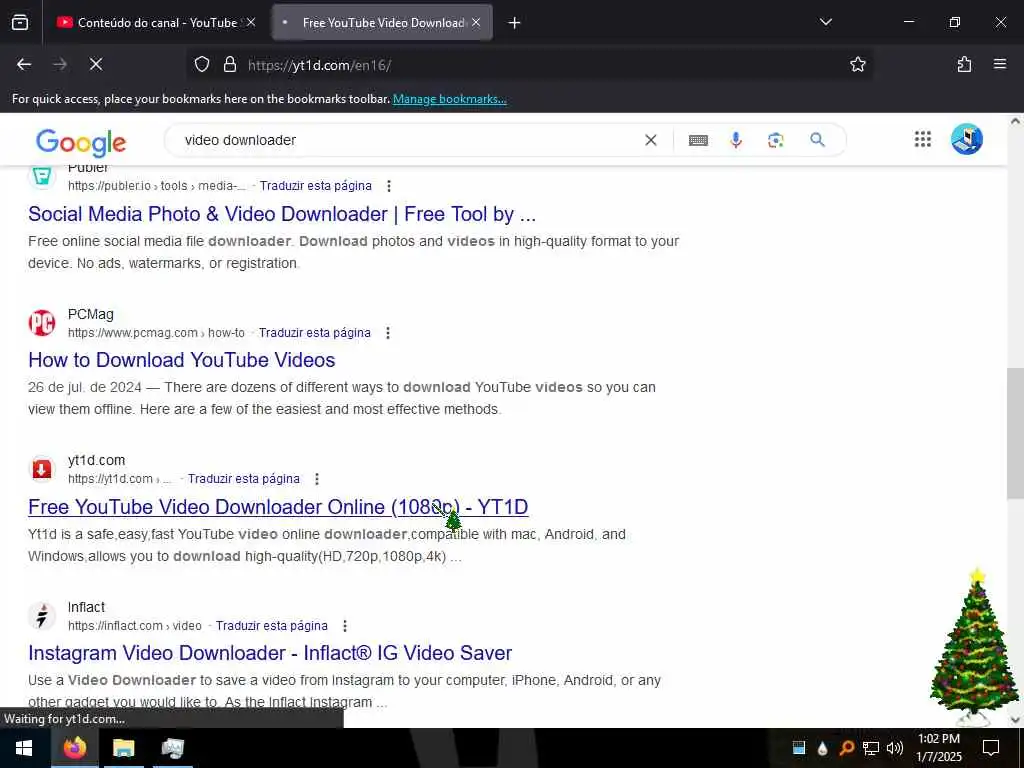
Task: Open Instagram Video Downloader Inflact result
Action: (x=270, y=653)
